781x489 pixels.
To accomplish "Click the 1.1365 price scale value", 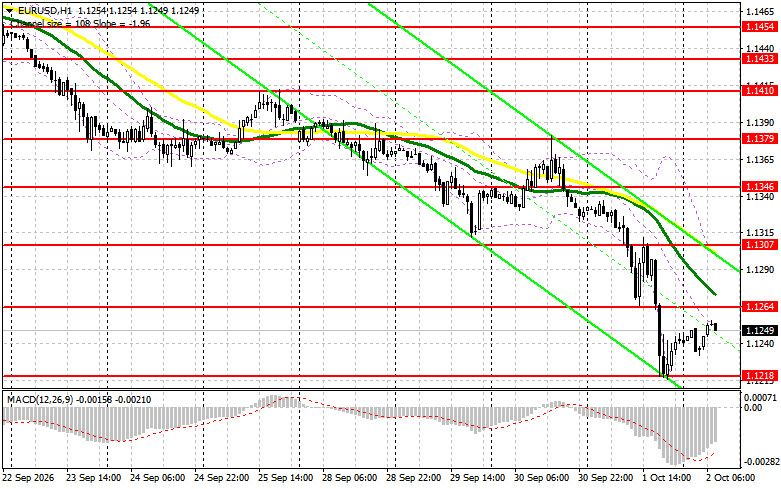I will [760, 159].
